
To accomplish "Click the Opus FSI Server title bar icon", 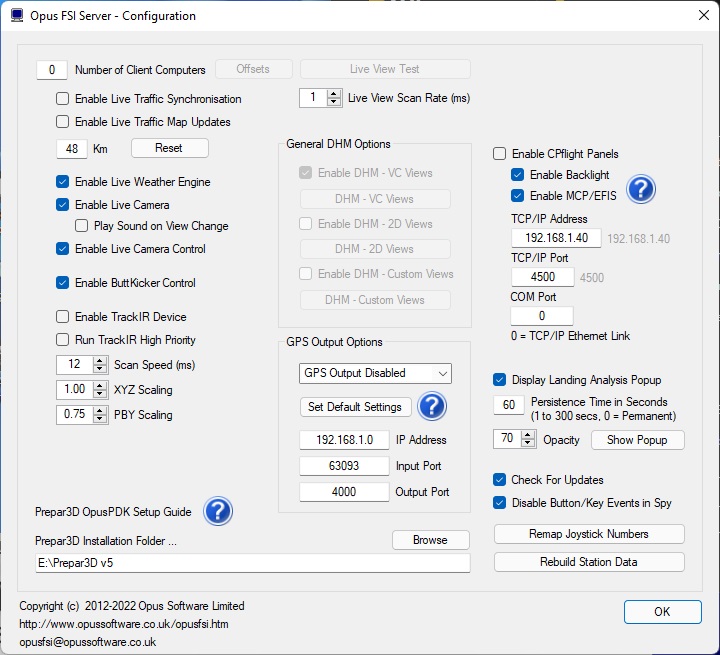I will [17, 16].
